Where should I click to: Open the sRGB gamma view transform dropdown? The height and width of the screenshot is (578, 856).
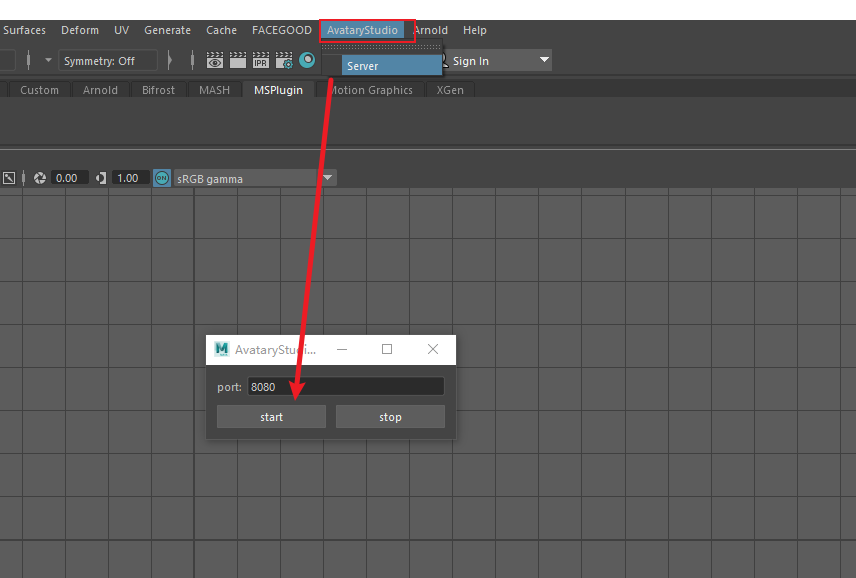[x=255, y=178]
